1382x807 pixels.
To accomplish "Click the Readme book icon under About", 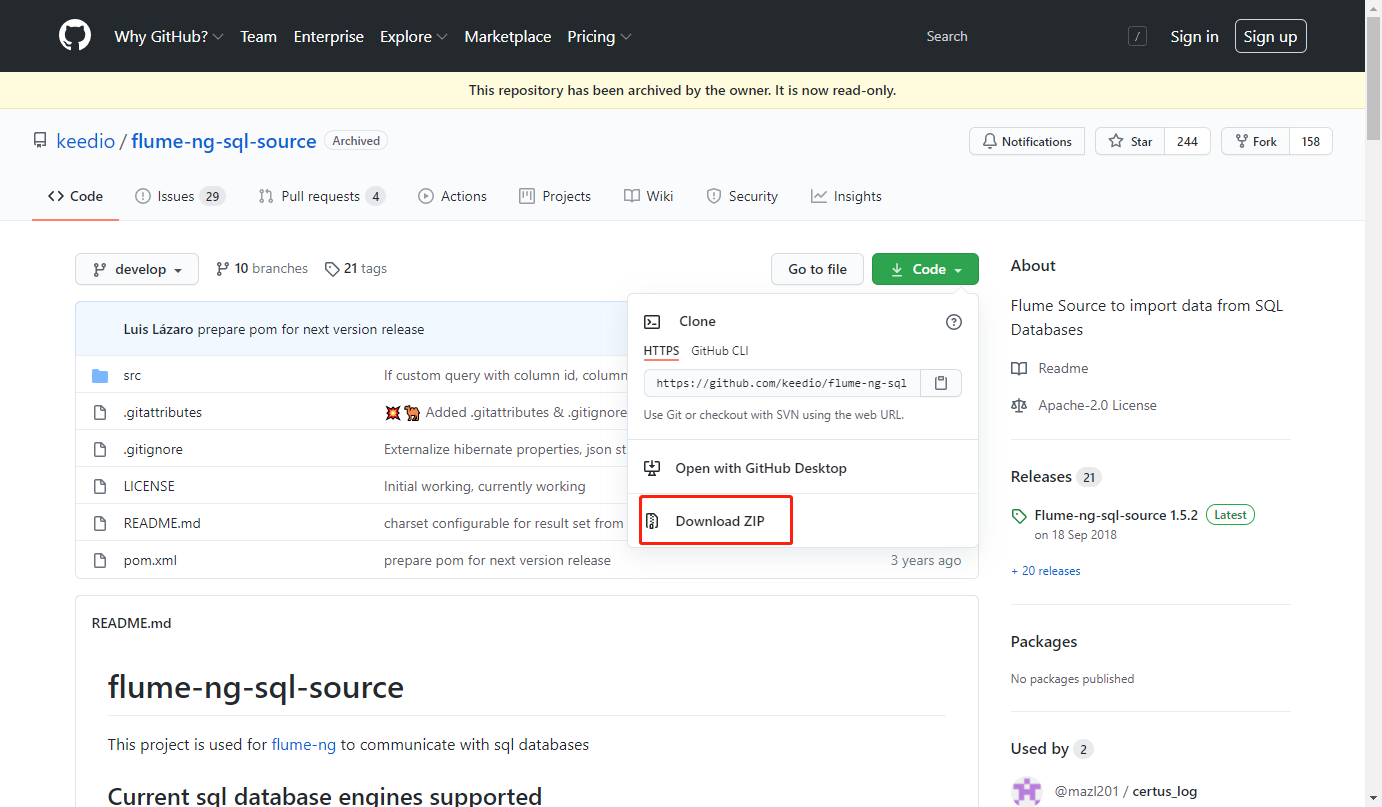I will (x=1018, y=368).
